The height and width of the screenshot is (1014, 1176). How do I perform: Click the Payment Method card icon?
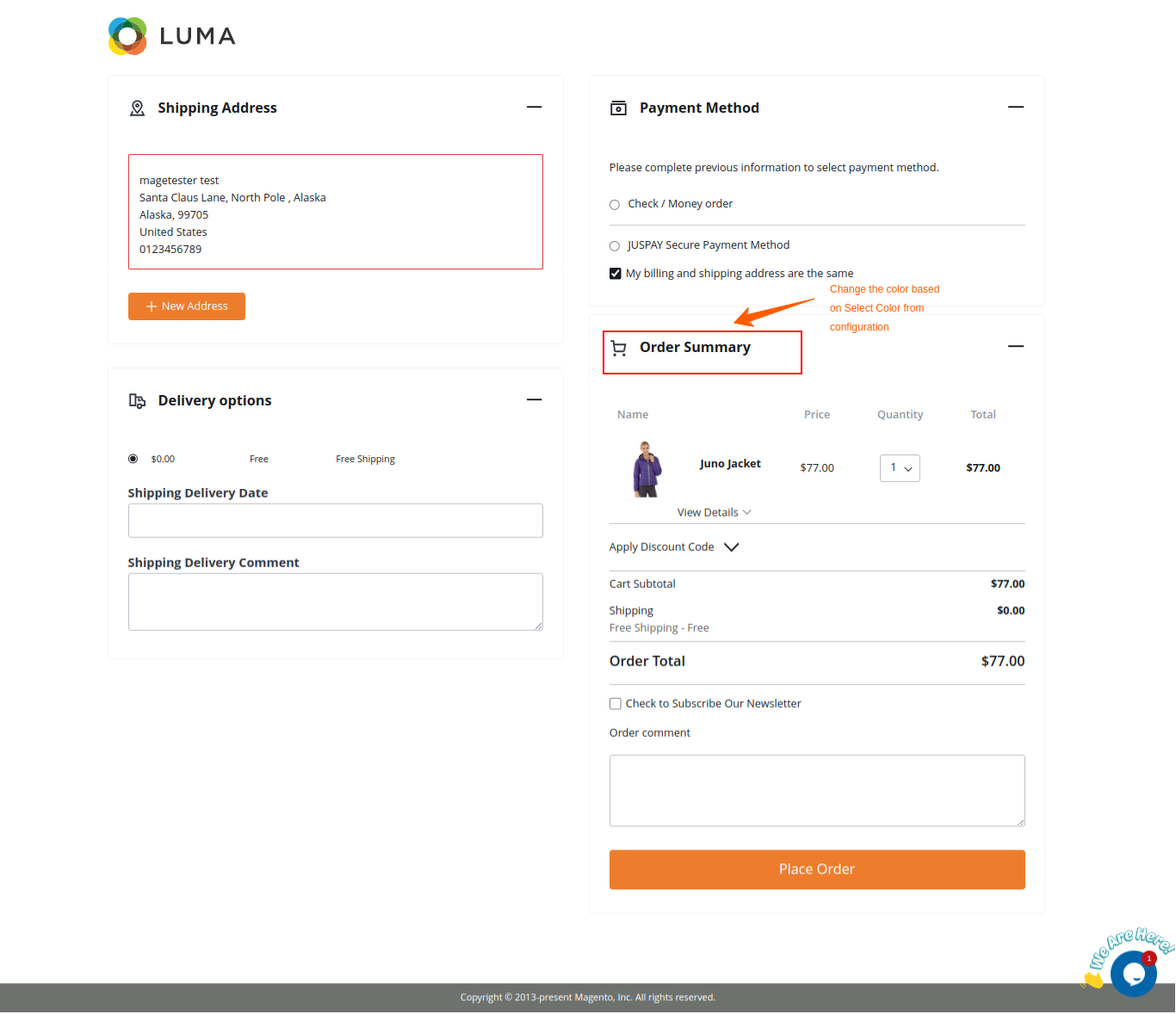tap(618, 108)
